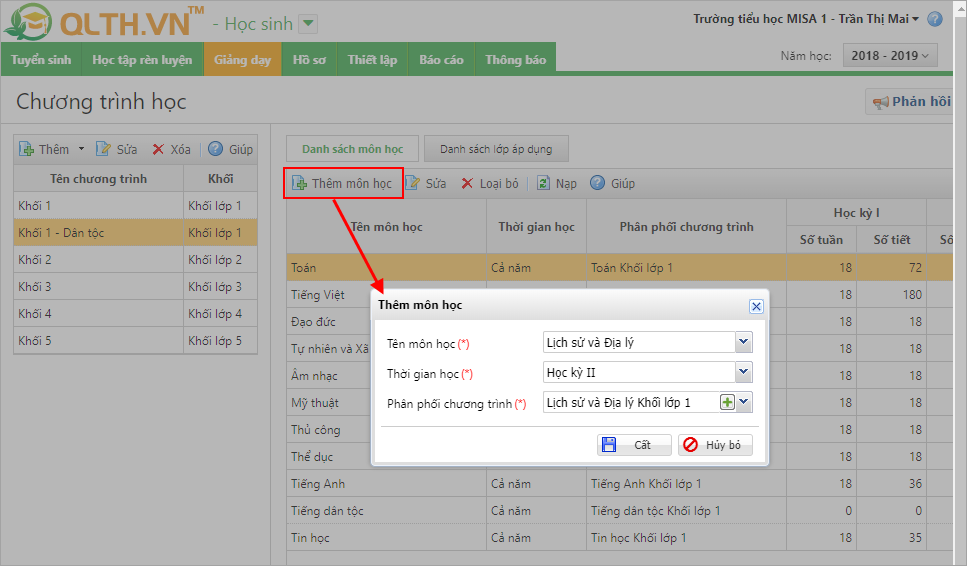Click the Thêm add icon in left panel toolbar
Screen dimensions: 967x566
(27, 149)
